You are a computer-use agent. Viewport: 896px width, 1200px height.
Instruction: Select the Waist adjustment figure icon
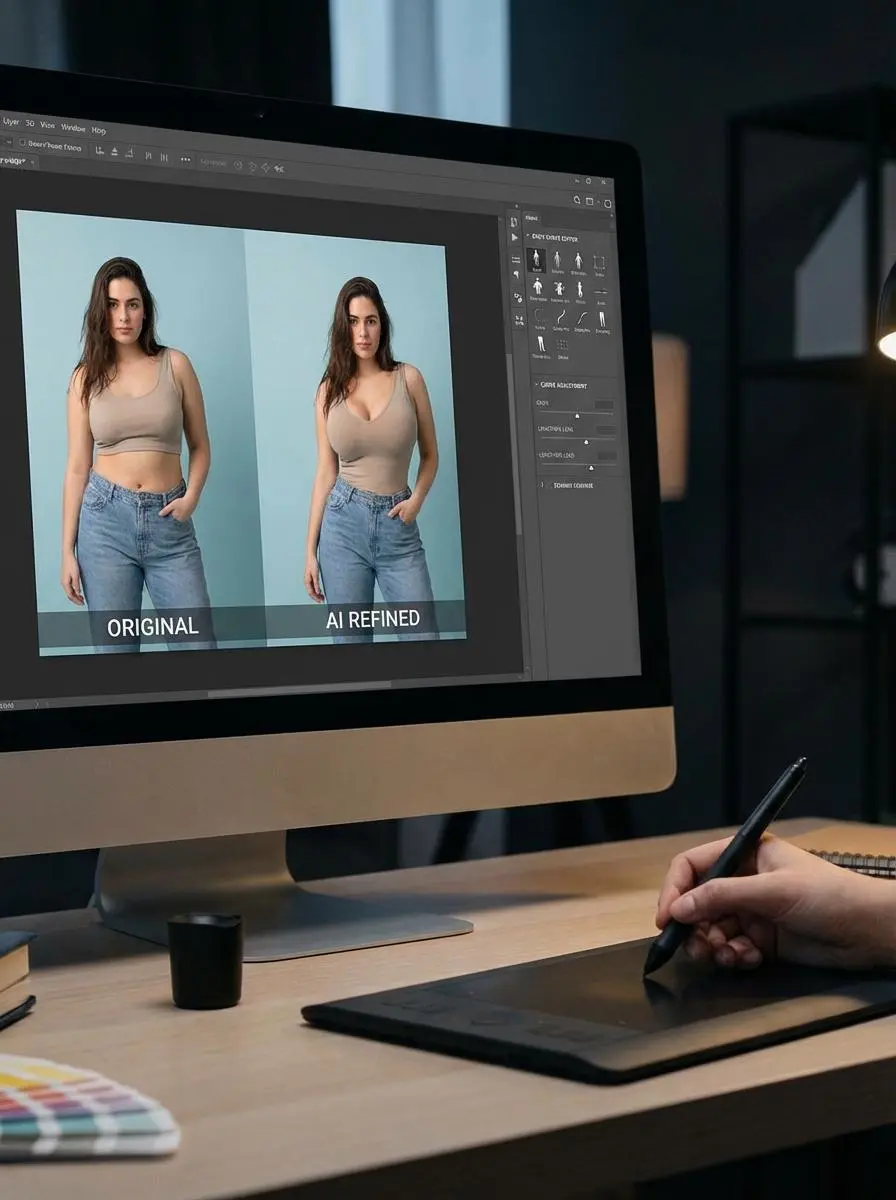click(x=580, y=289)
